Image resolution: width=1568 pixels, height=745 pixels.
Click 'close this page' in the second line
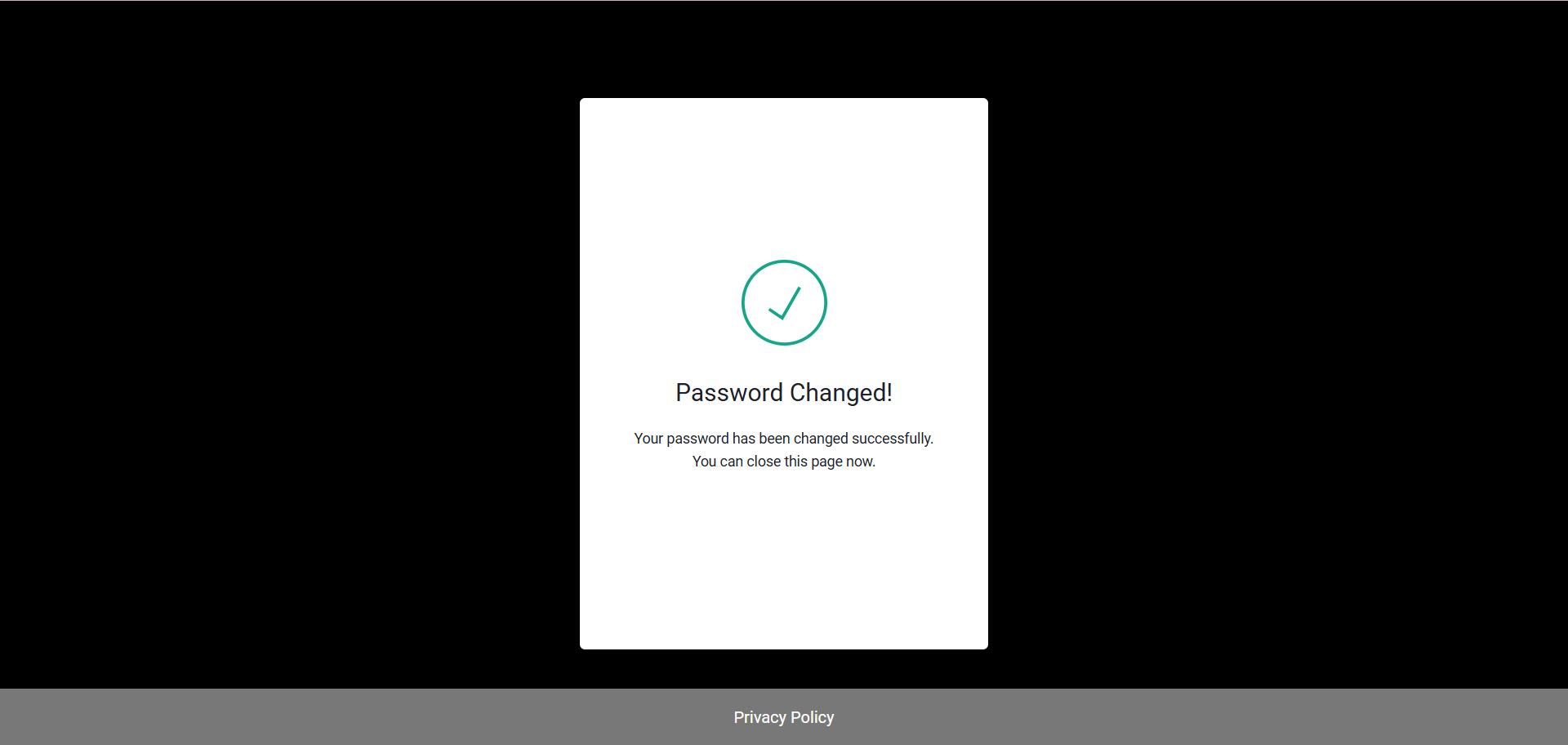click(x=777, y=462)
